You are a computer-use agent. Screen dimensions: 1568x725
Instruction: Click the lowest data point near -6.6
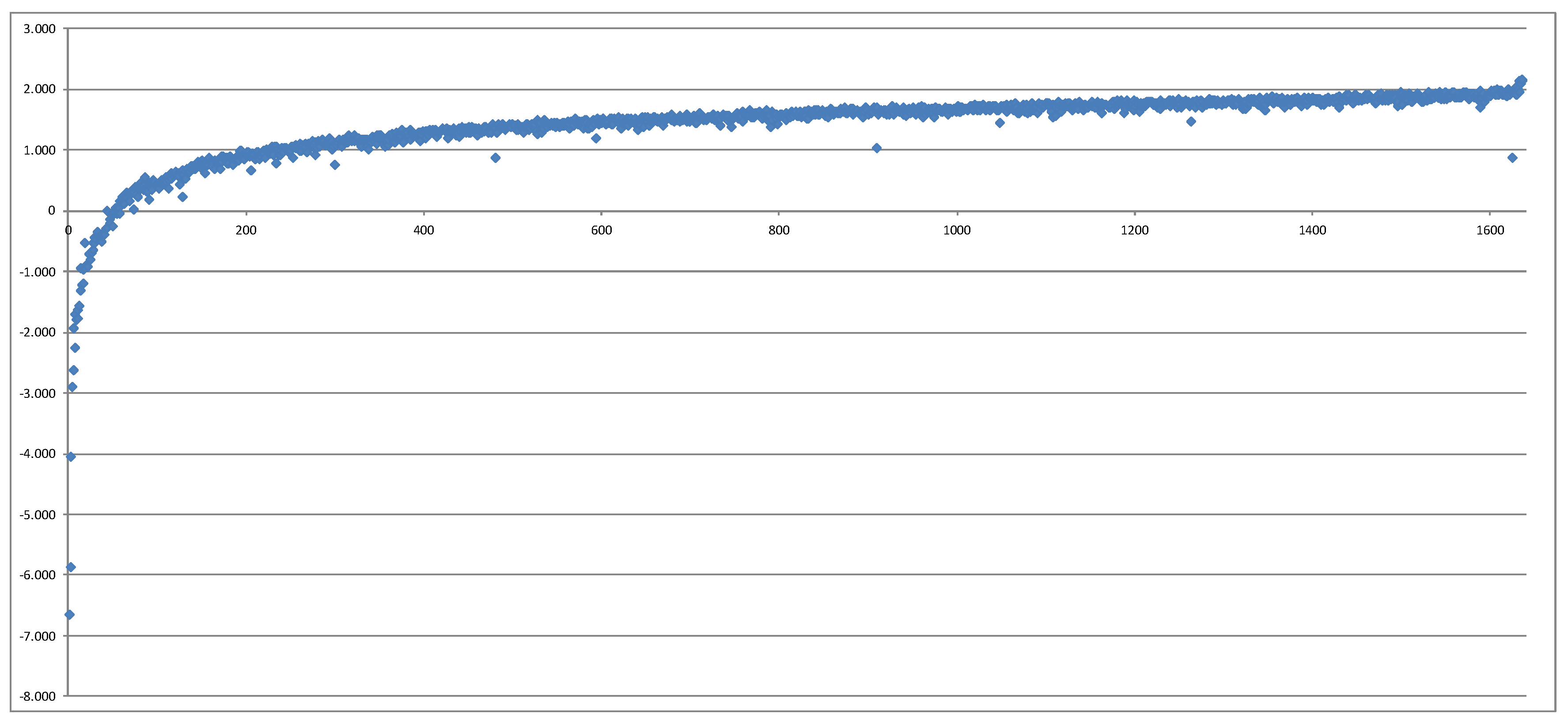pos(69,615)
